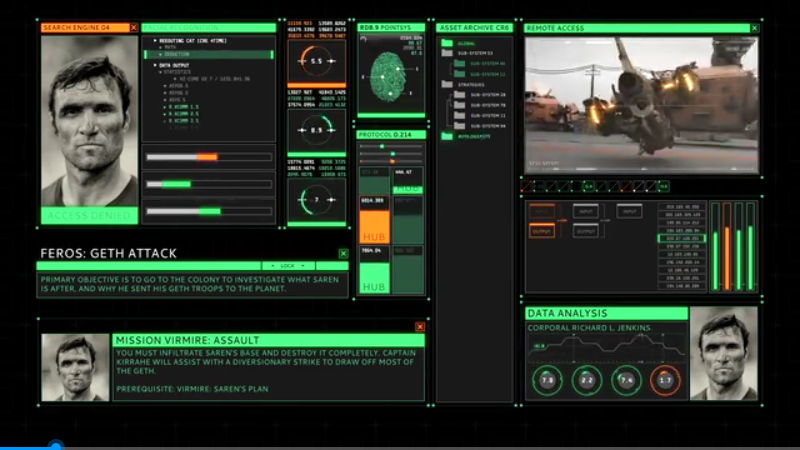Select fingerprint marker point 2
Image resolution: width=800 pixels, height=450 pixels.
coord(382,77)
